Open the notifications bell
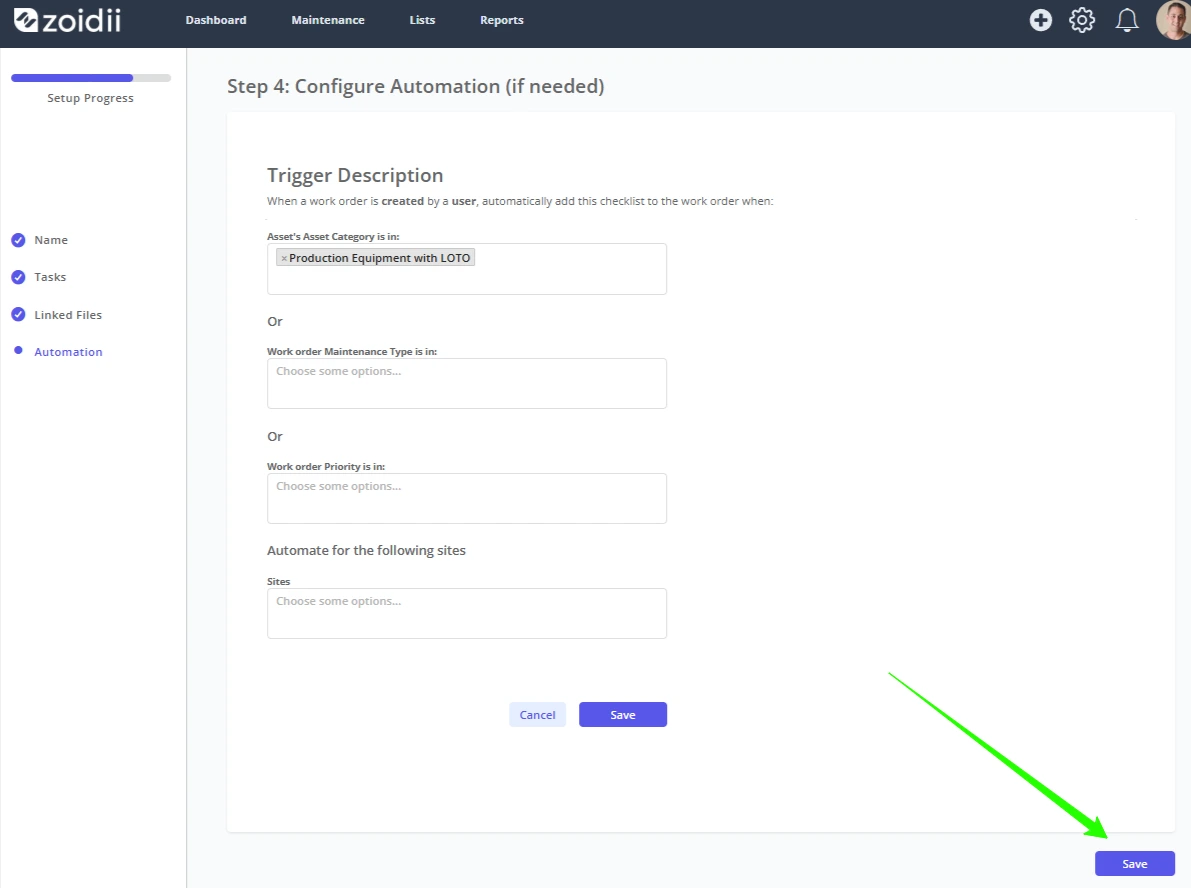The width and height of the screenshot is (1191, 888). pos(1126,20)
